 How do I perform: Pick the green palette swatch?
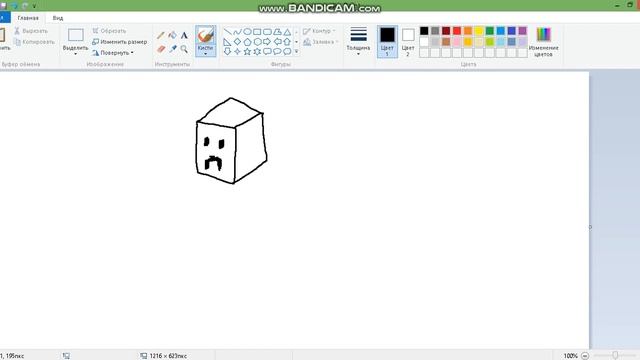(x=489, y=31)
